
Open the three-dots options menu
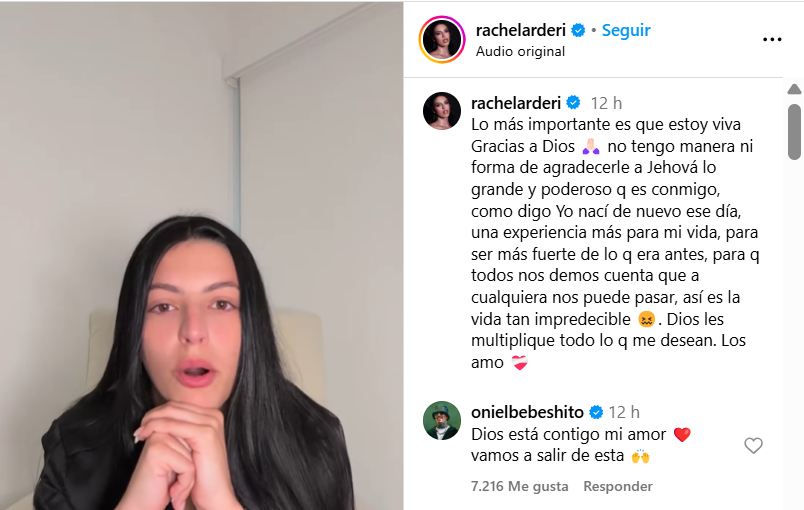(x=772, y=39)
